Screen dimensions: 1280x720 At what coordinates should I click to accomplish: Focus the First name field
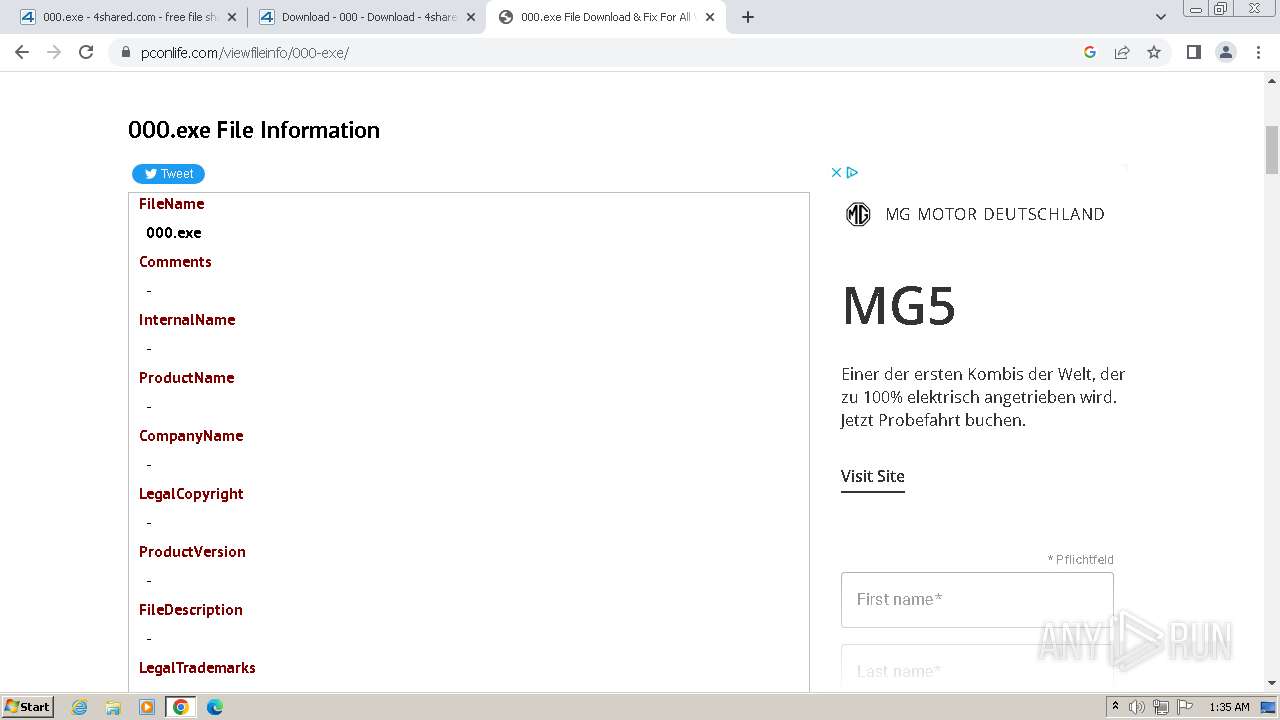(x=977, y=600)
